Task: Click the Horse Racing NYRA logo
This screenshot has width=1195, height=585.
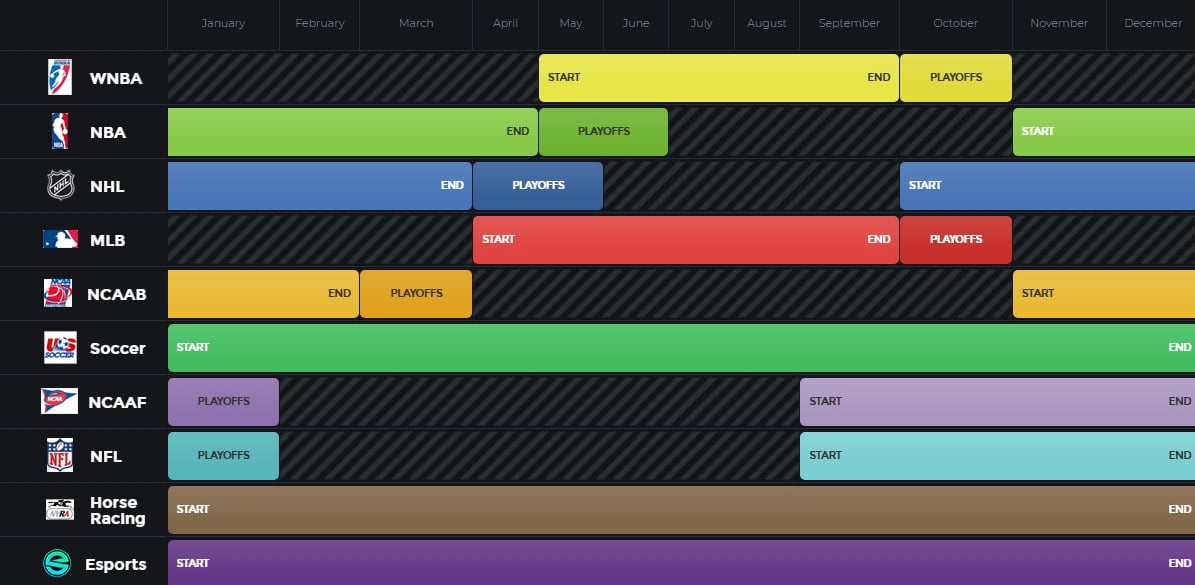Action: pyautogui.click(x=60, y=509)
